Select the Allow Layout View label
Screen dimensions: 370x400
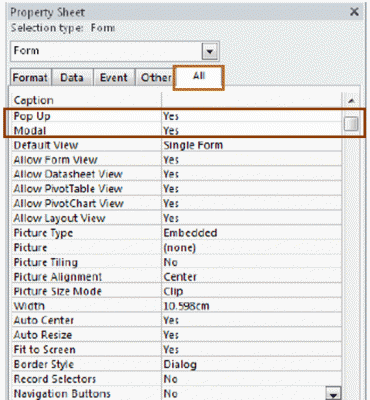point(59,218)
